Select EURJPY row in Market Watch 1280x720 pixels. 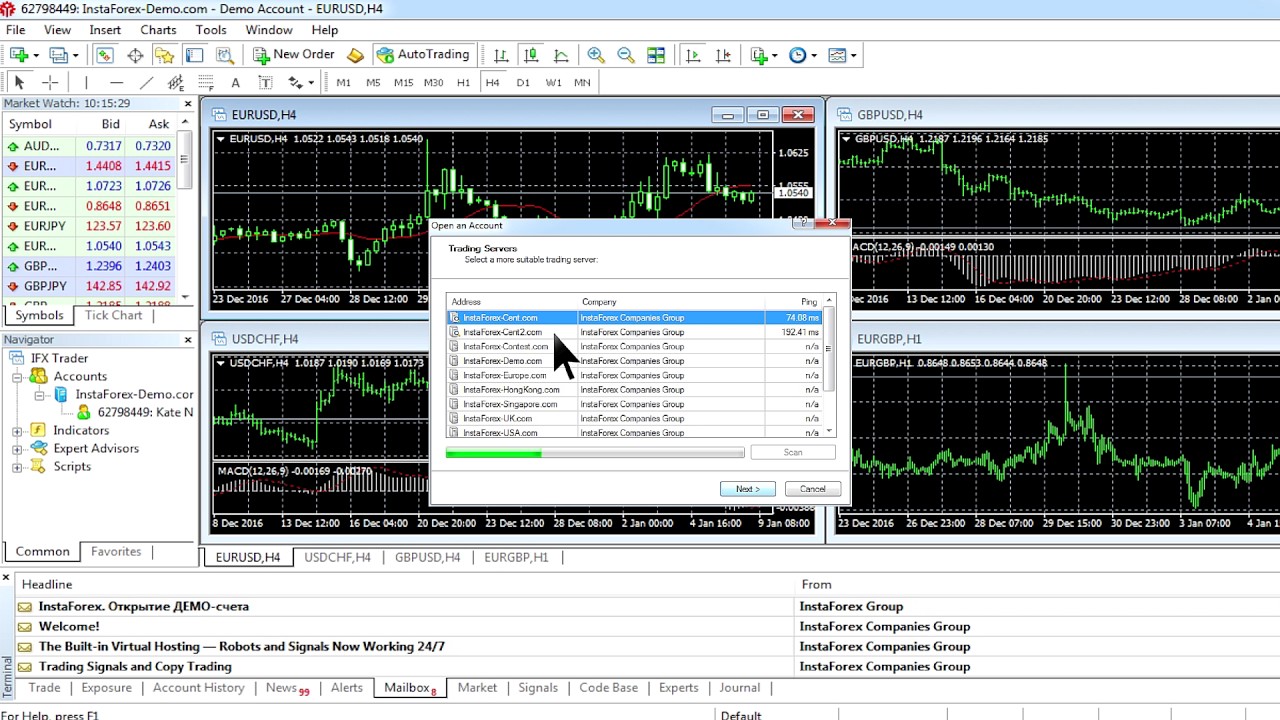[x=89, y=226]
